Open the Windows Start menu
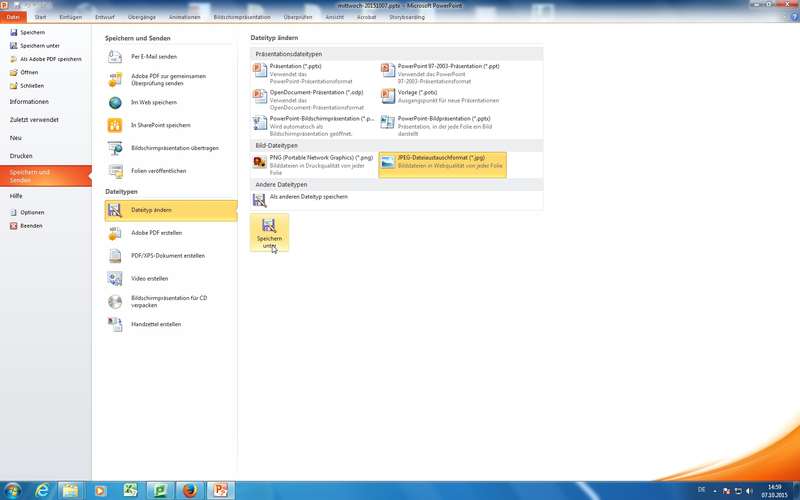The height and width of the screenshot is (500, 800). pos(12,491)
